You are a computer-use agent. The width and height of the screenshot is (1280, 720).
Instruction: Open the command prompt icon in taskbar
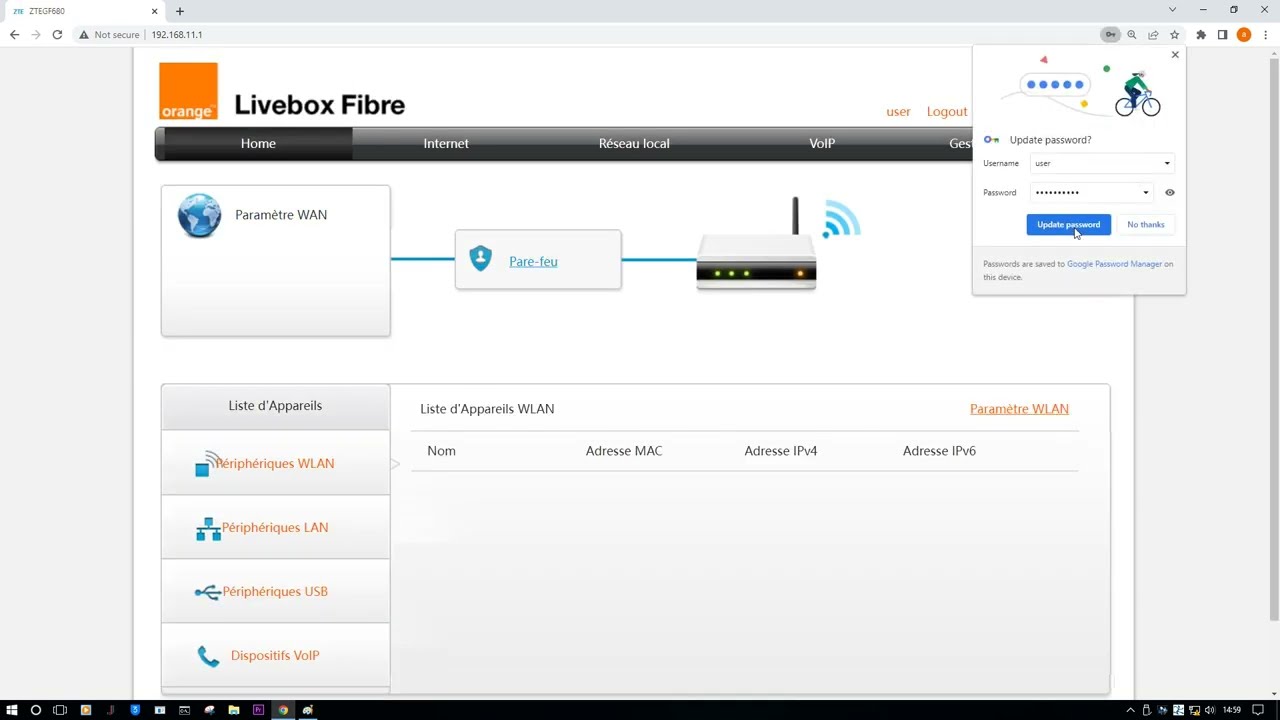click(x=184, y=710)
